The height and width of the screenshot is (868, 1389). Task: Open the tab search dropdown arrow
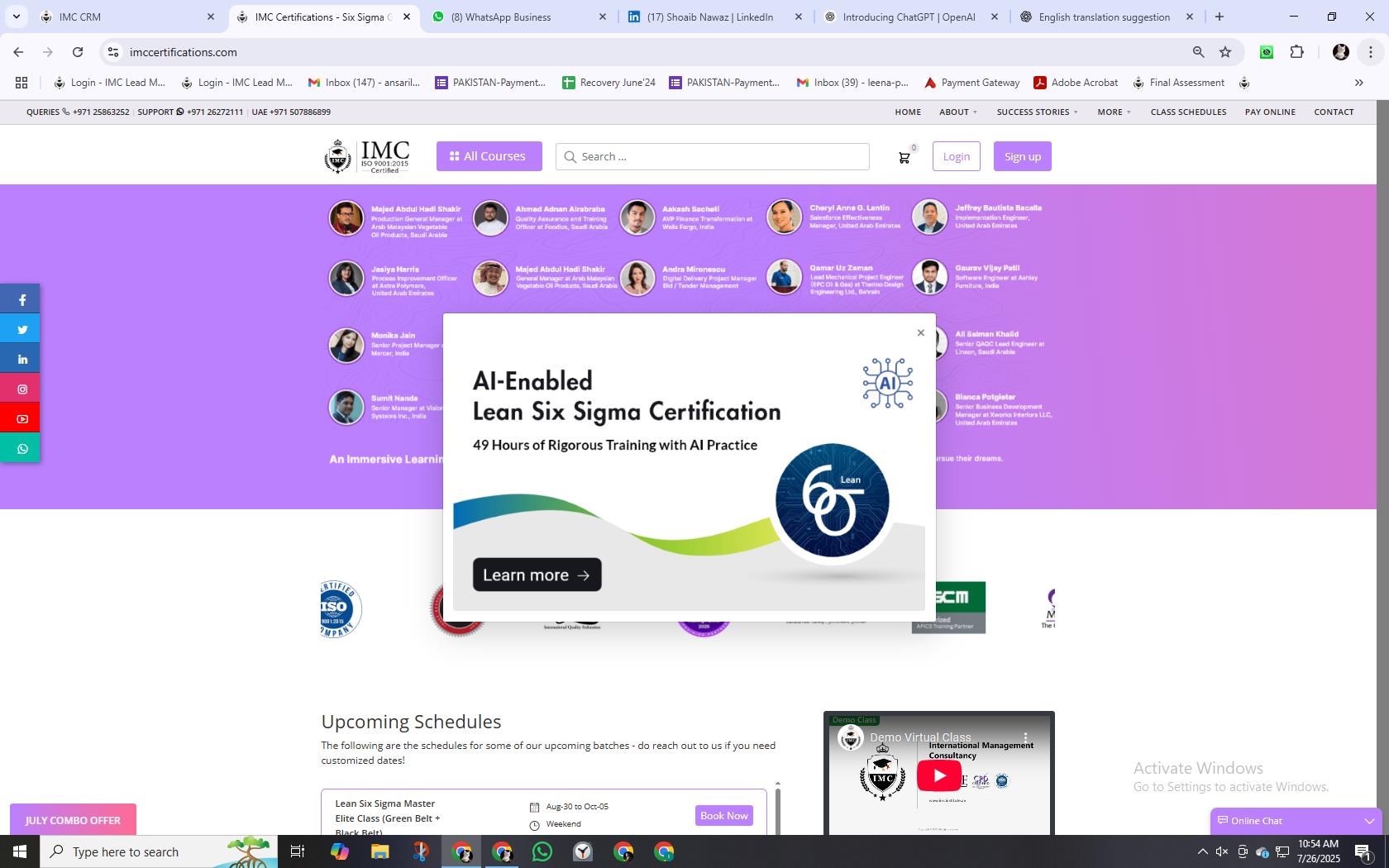16,17
